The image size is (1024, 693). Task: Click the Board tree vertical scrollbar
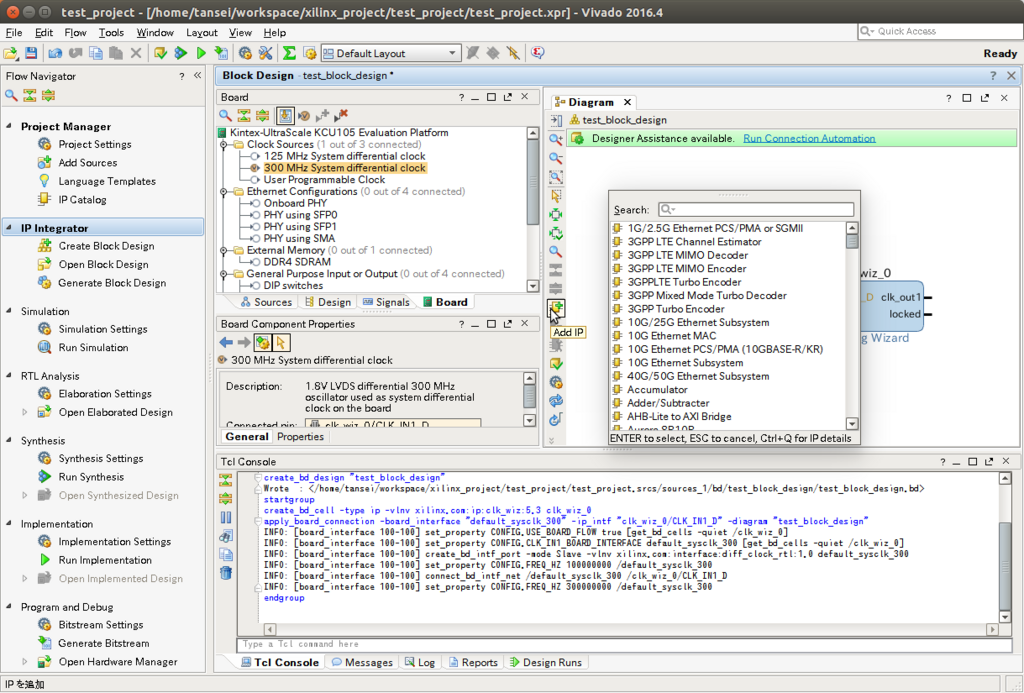tap(533, 209)
